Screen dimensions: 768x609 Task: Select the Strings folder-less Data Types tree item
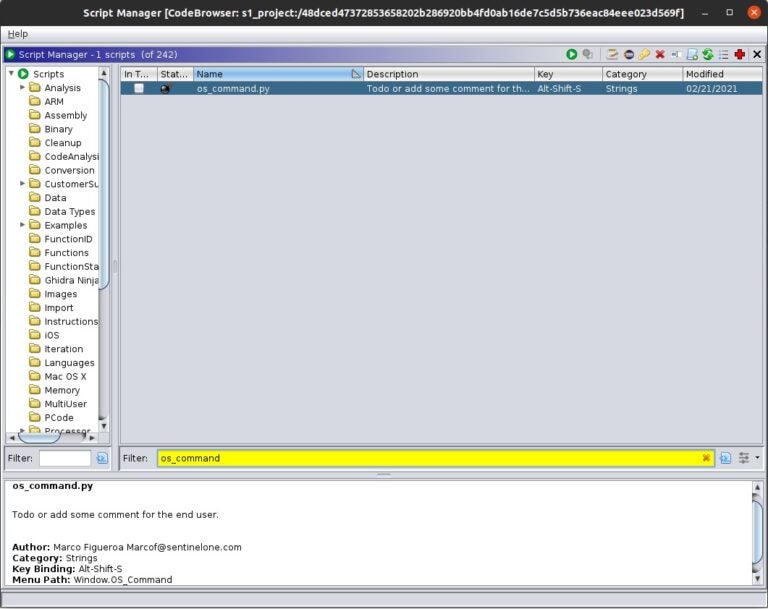click(x=69, y=212)
